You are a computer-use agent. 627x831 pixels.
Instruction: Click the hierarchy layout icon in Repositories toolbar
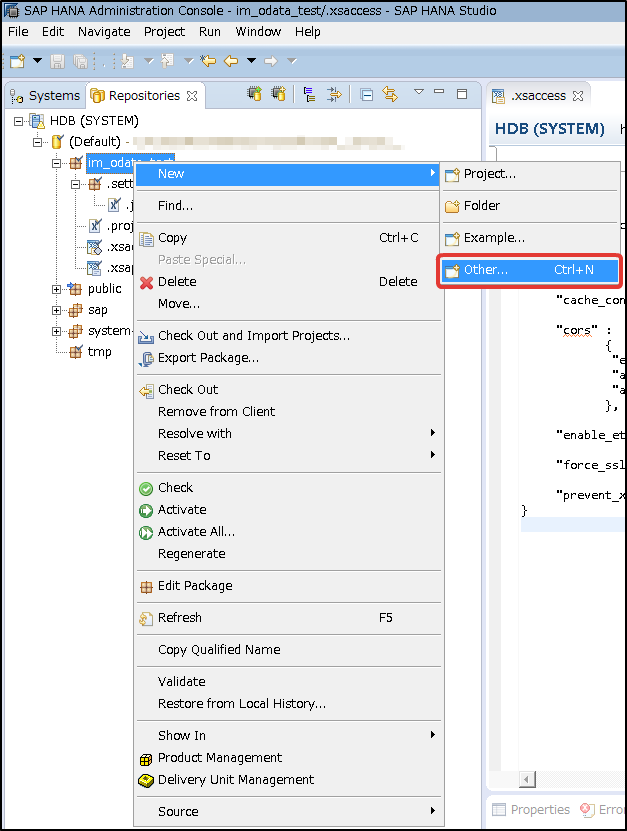(310, 95)
